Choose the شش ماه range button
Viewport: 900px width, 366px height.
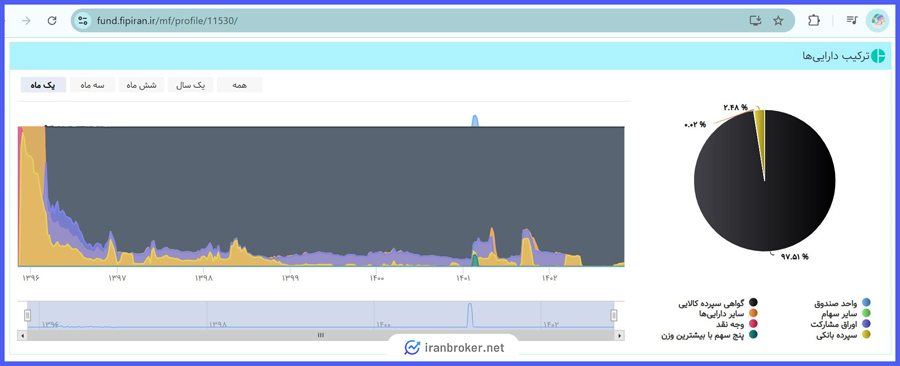tap(141, 85)
